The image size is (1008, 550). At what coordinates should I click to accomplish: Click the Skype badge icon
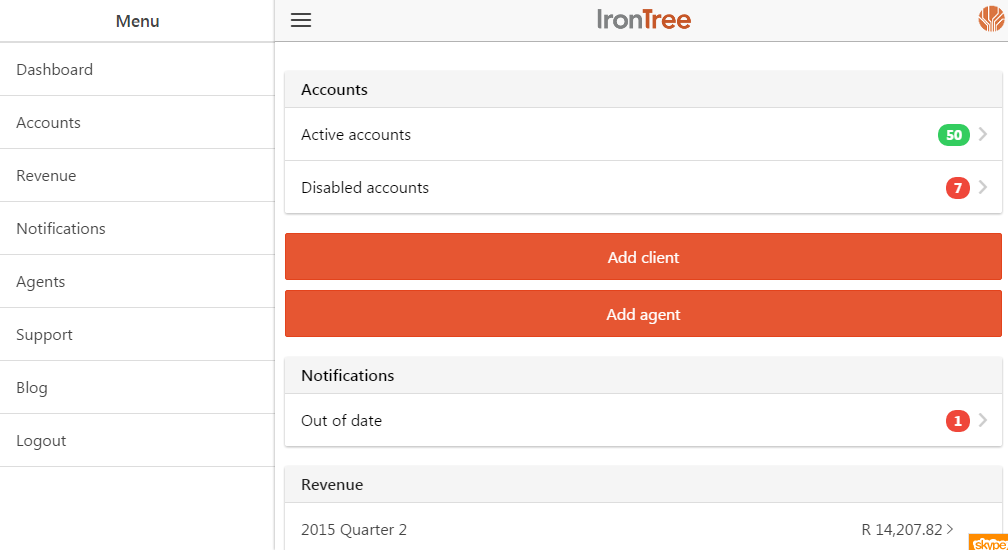click(x=988, y=542)
